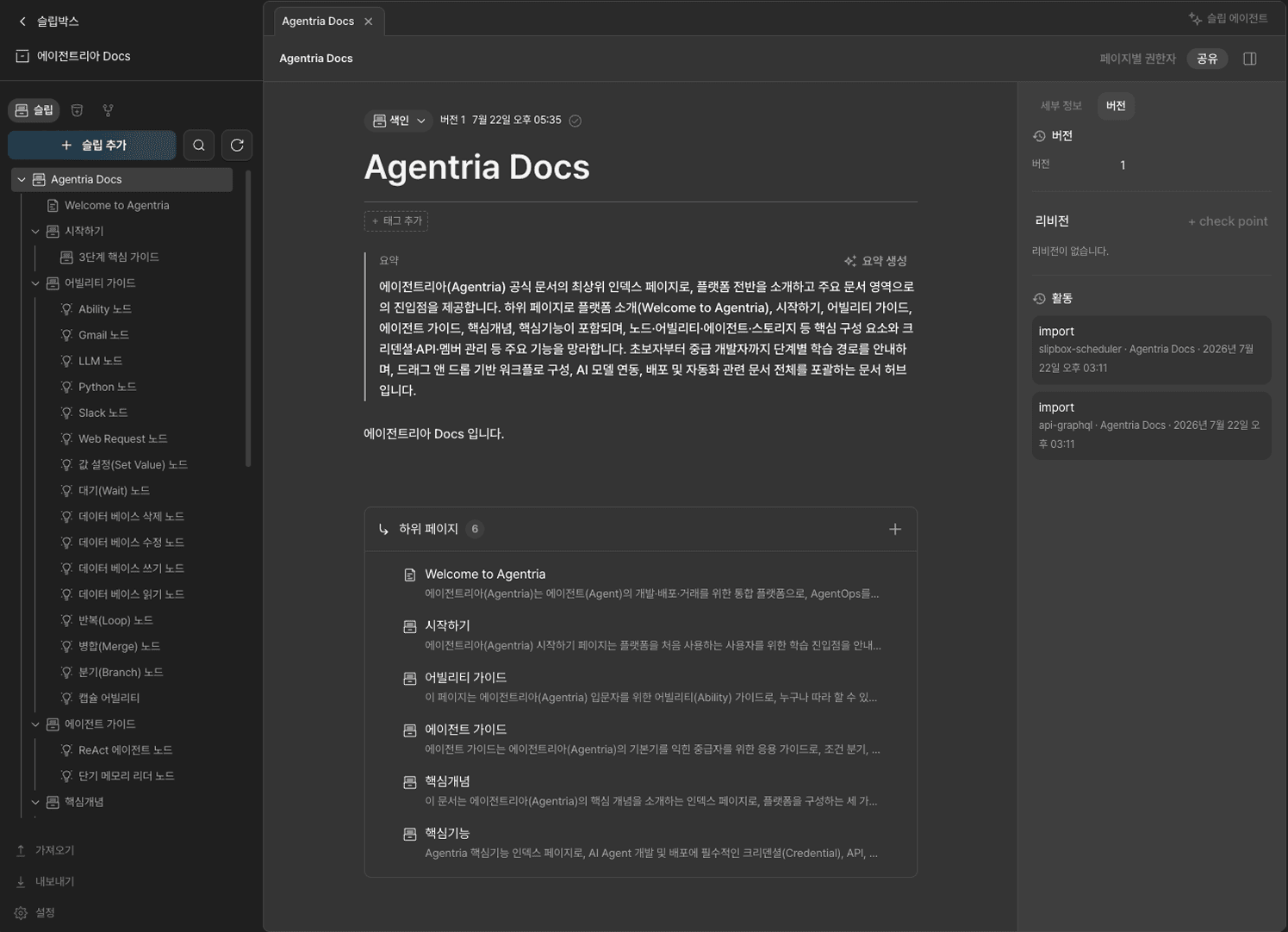Select Slack 노드 in the tree
This screenshot has height=932, width=1288.
tap(103, 413)
